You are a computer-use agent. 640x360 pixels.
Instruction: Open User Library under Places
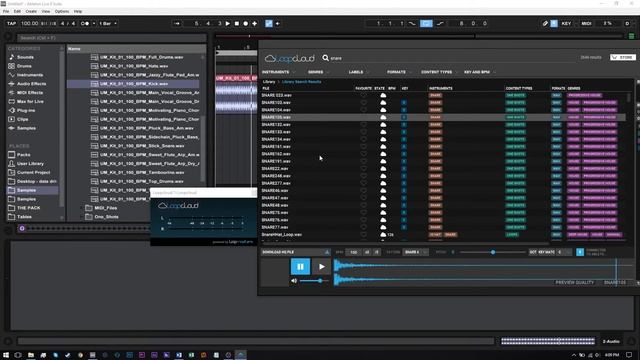tap(30, 164)
